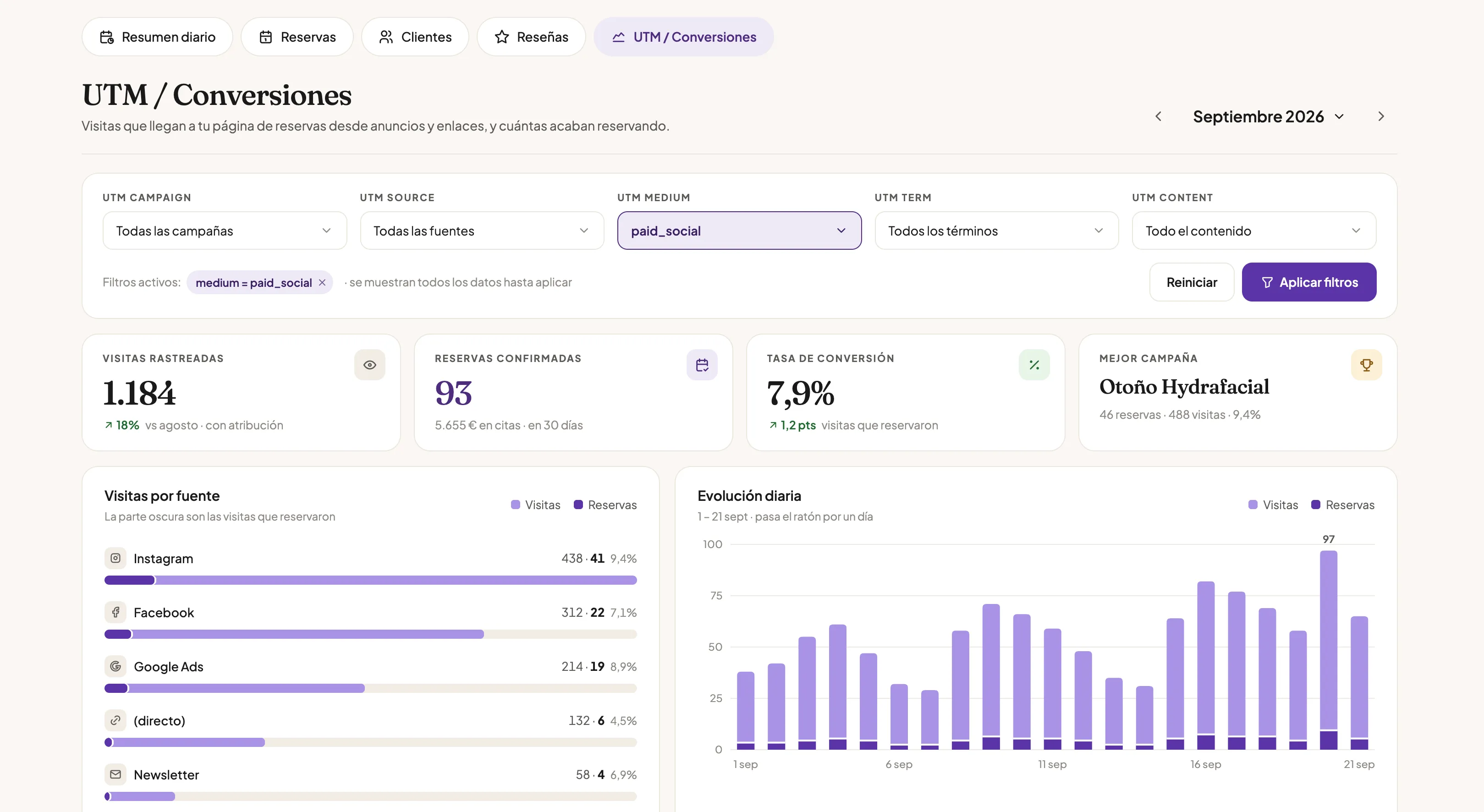Click the 93 reservas confirmadas value
Viewport: 1484px width, 812px height.
coord(453,393)
